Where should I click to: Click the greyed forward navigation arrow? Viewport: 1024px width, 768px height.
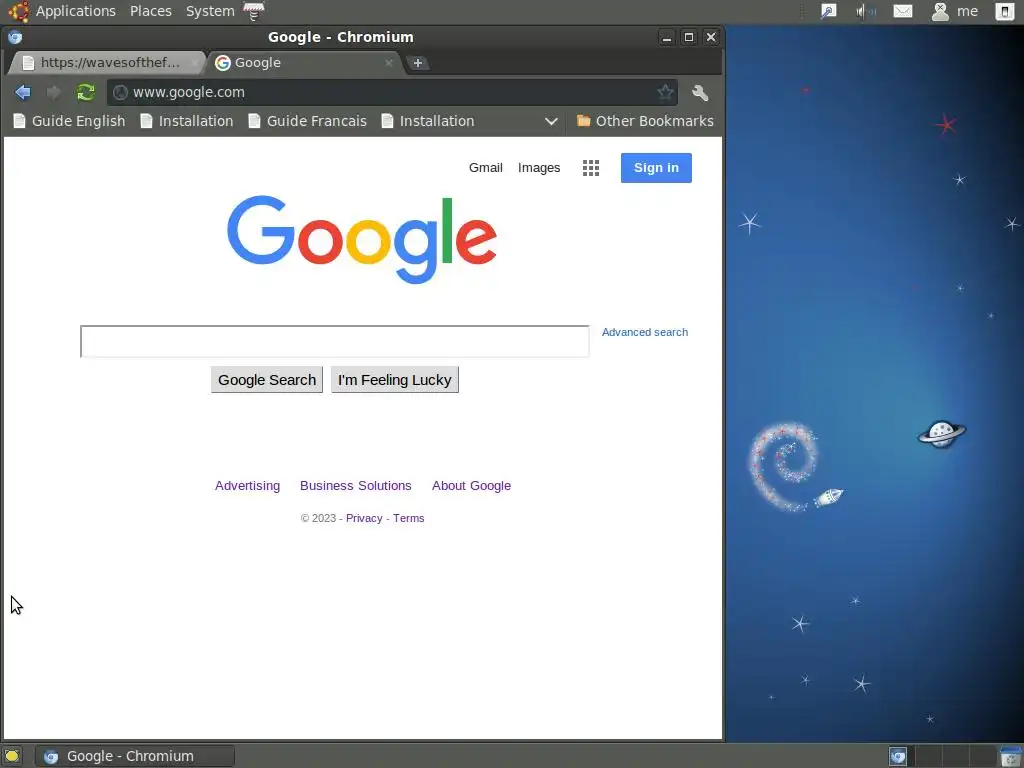click(x=54, y=92)
